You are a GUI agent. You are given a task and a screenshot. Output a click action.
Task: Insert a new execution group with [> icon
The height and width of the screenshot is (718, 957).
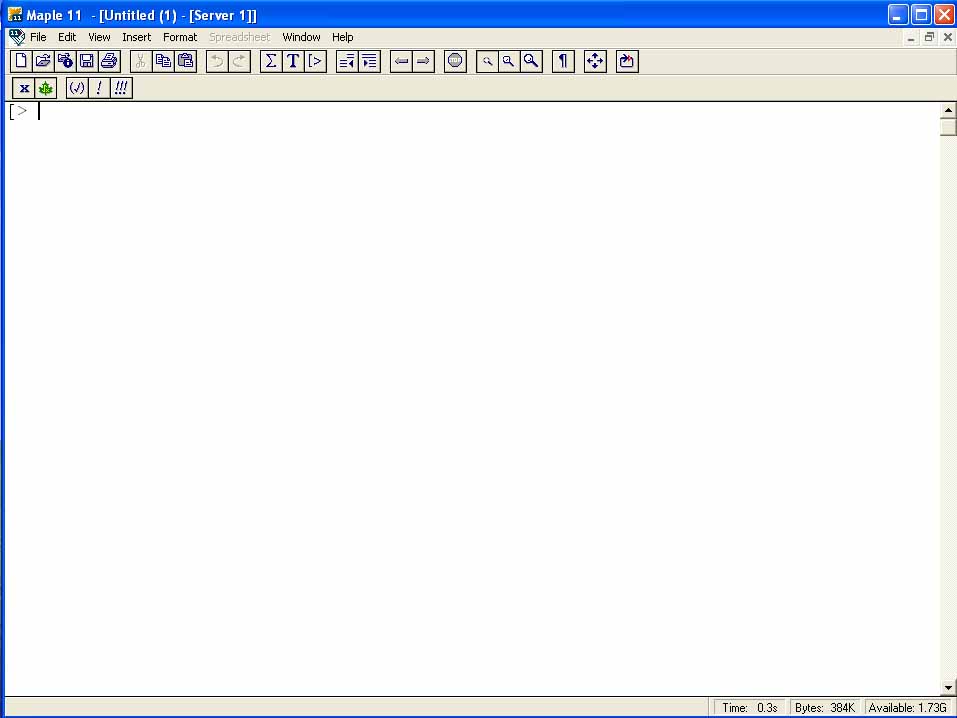point(316,61)
